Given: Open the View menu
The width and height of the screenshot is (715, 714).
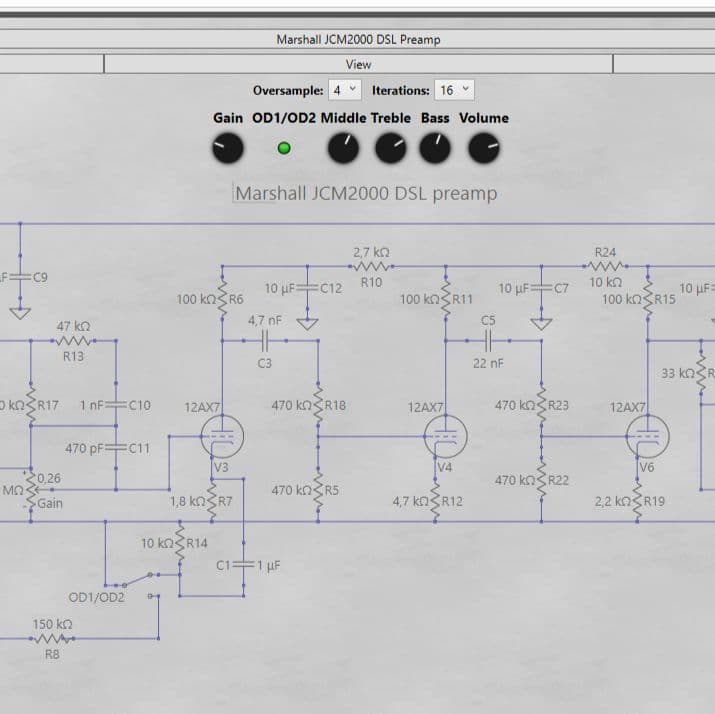Looking at the screenshot, I should tap(358, 64).
